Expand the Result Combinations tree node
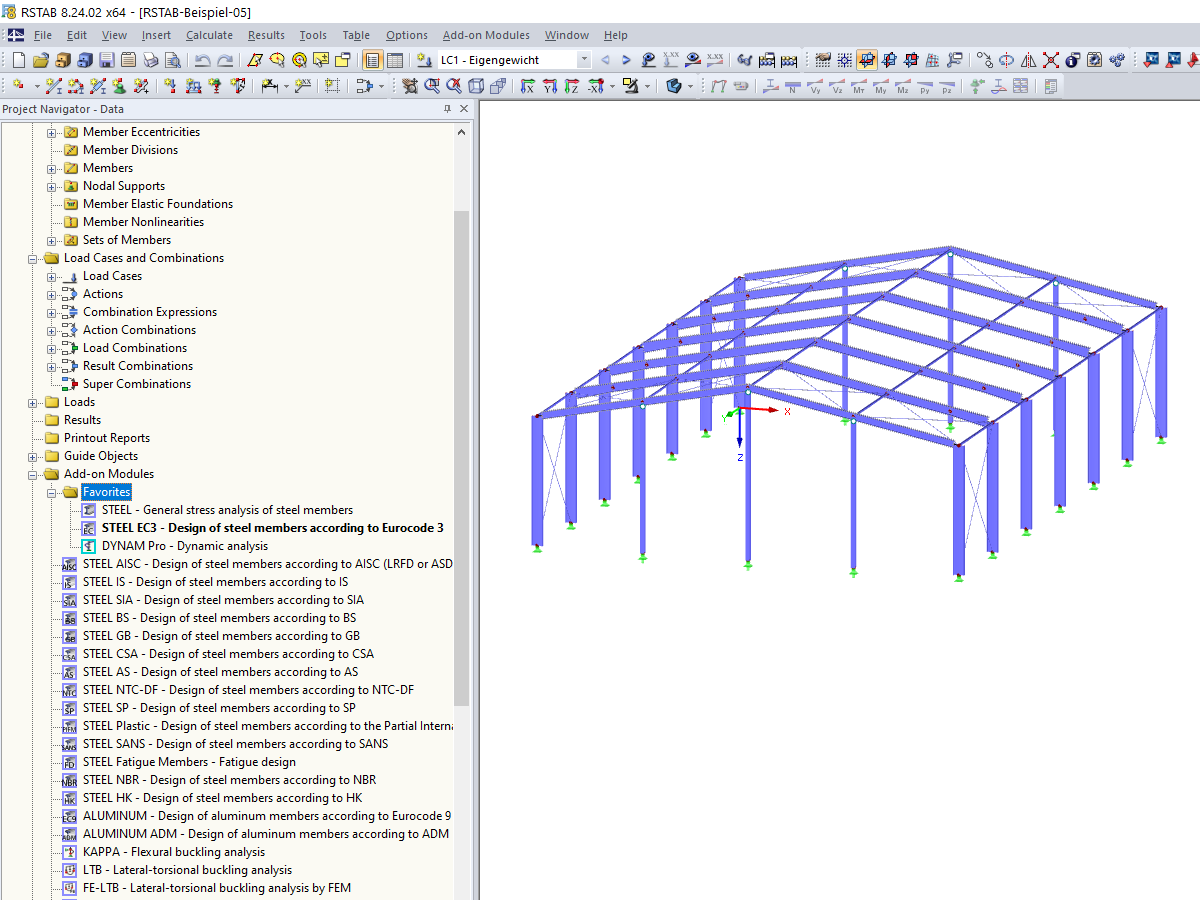Screen dimensions: 1200x900 [x=52, y=366]
